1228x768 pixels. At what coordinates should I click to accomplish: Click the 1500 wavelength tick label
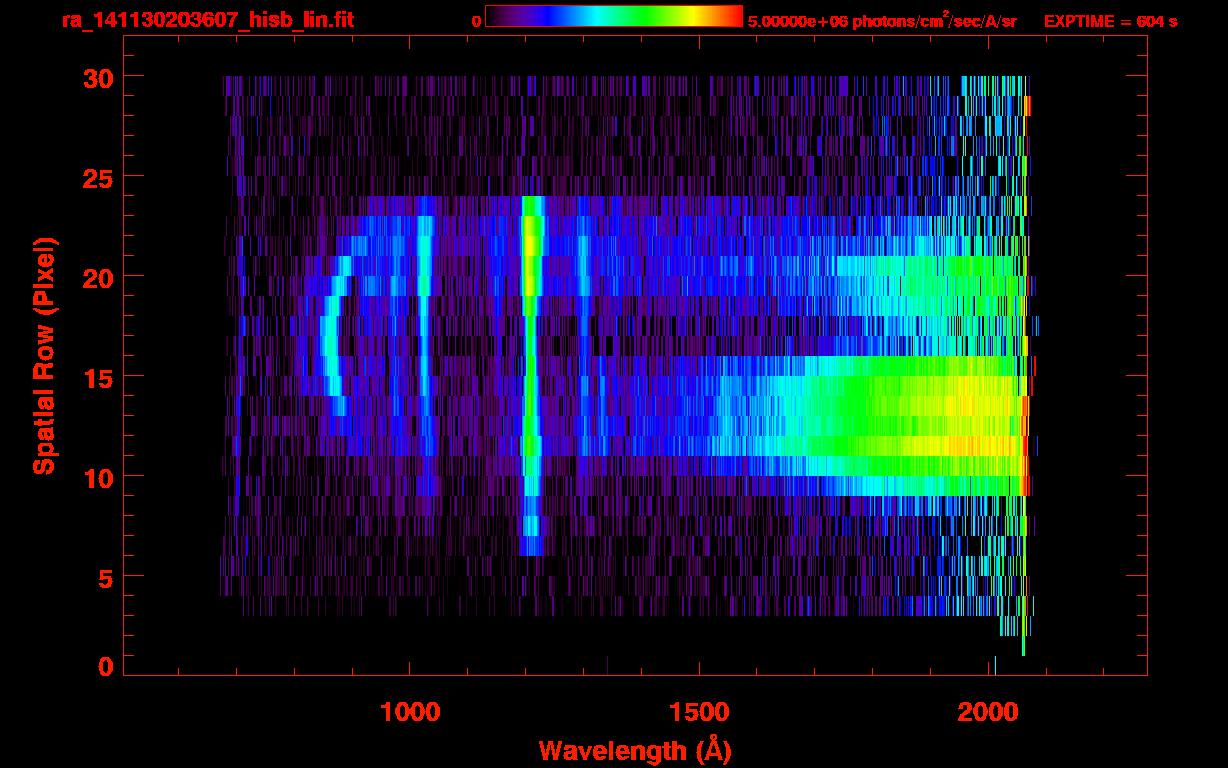[700, 712]
